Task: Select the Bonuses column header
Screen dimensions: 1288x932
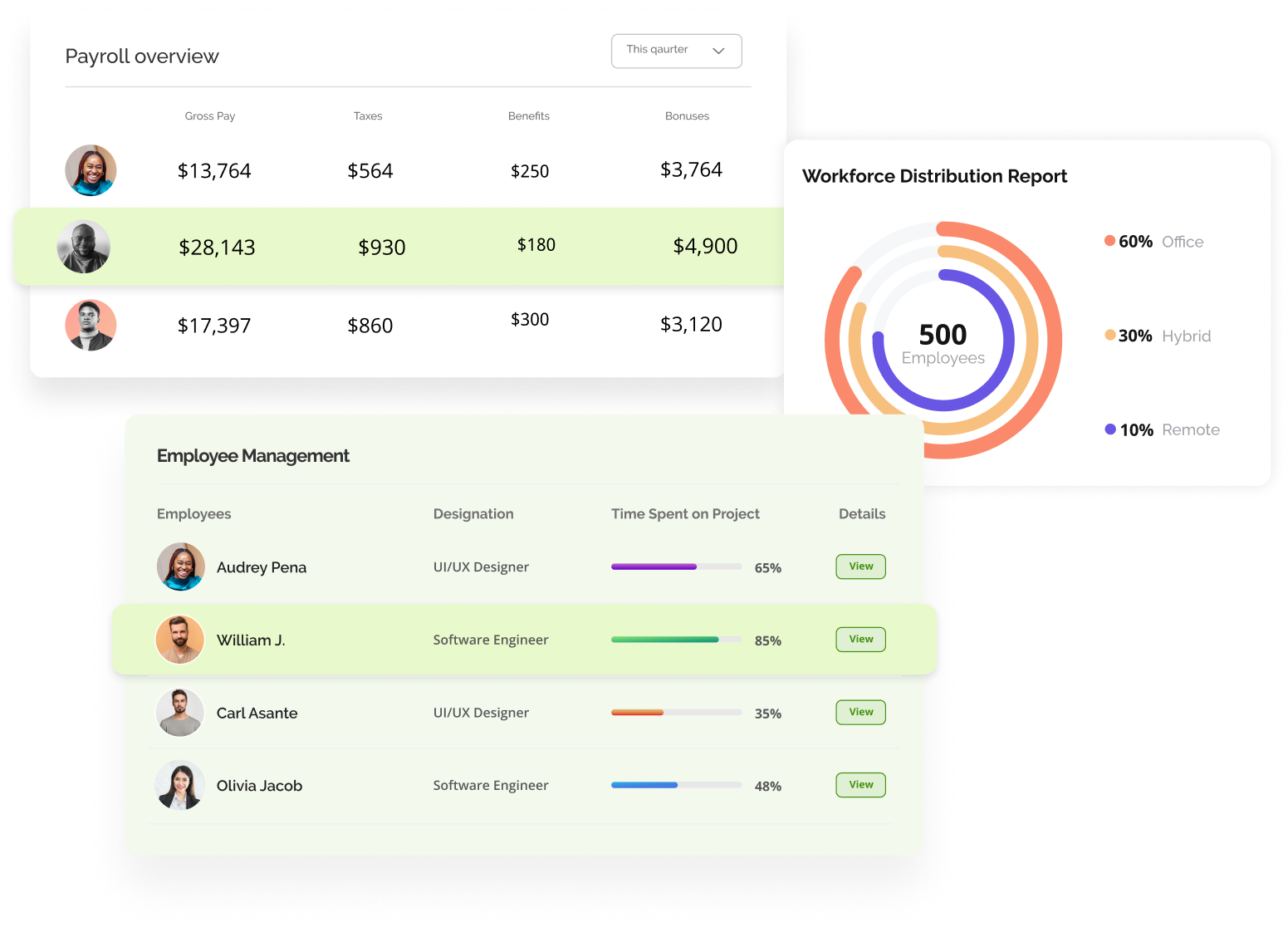Action: pyautogui.click(x=687, y=116)
